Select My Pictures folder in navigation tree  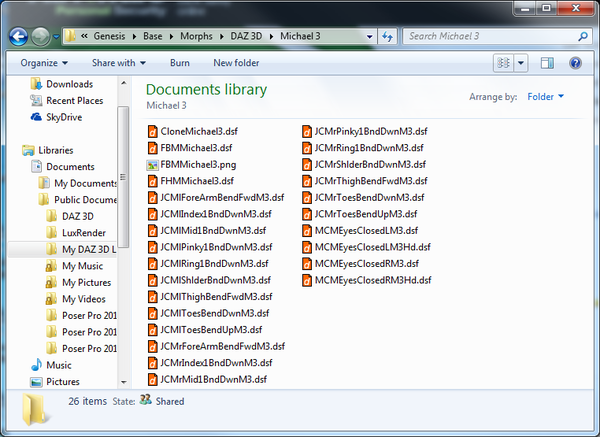point(78,282)
